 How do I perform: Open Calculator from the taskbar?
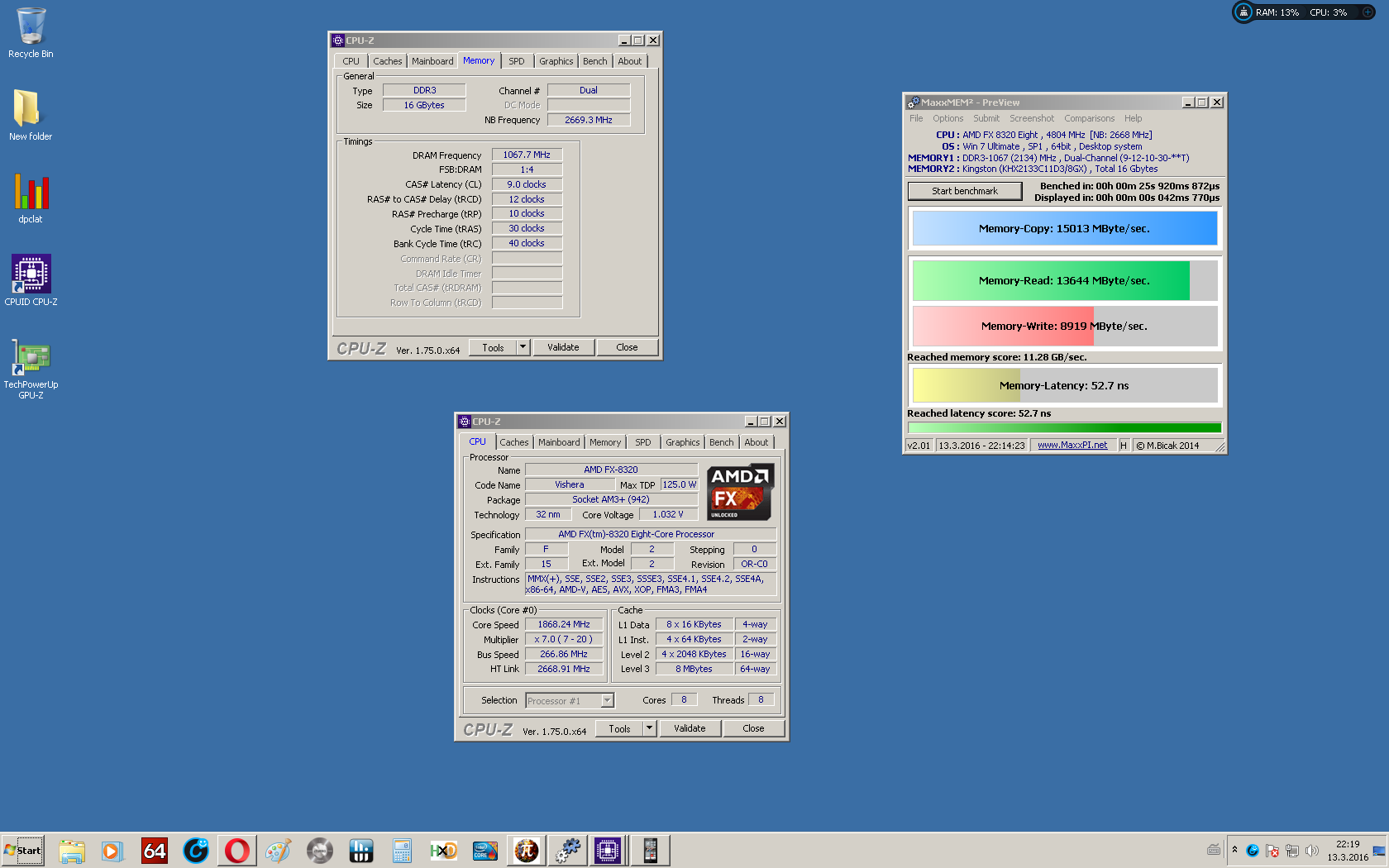pyautogui.click(x=402, y=851)
